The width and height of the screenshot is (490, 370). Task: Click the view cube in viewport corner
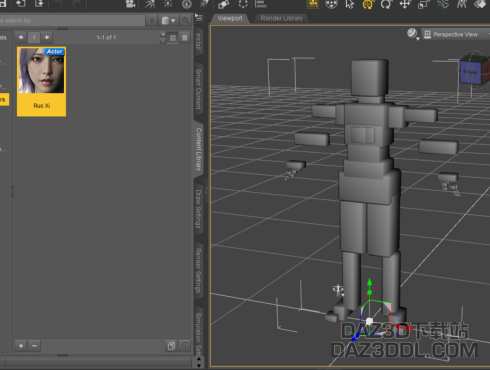[473, 71]
